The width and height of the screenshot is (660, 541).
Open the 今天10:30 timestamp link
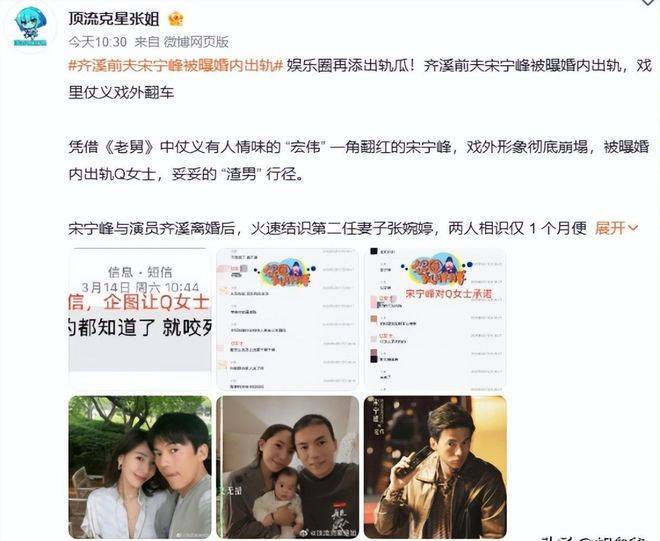98,42
